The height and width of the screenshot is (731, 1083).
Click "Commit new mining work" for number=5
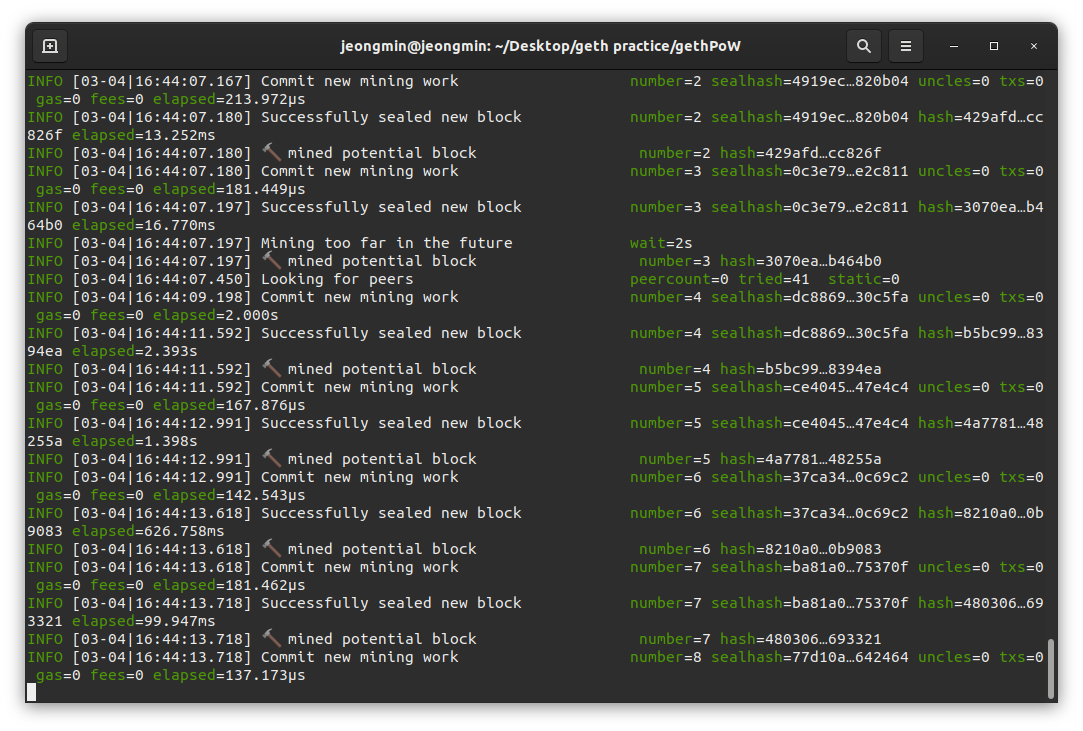pos(360,387)
